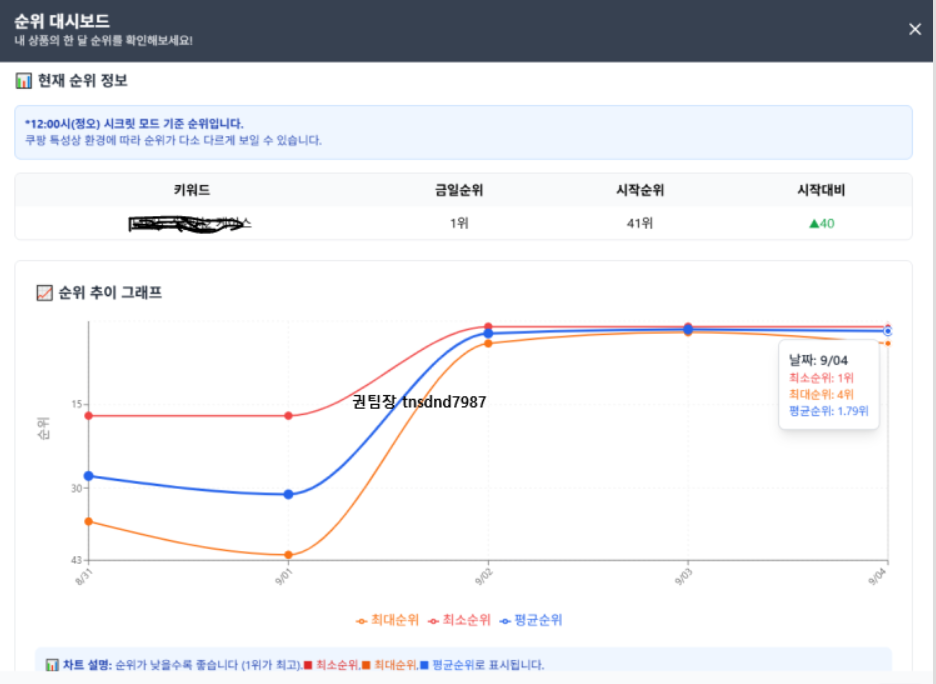Click the bar chart icon beside 현재 순위 정보
The width and height of the screenshot is (936, 684).
point(24,81)
